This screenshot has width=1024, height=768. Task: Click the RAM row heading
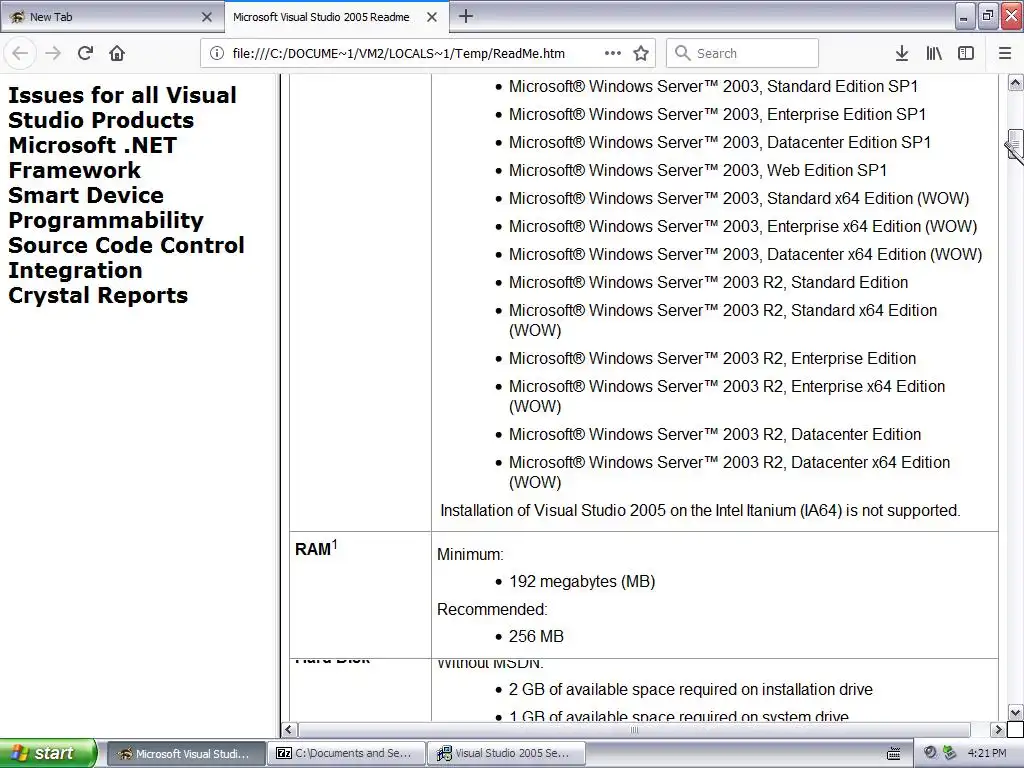tap(316, 548)
